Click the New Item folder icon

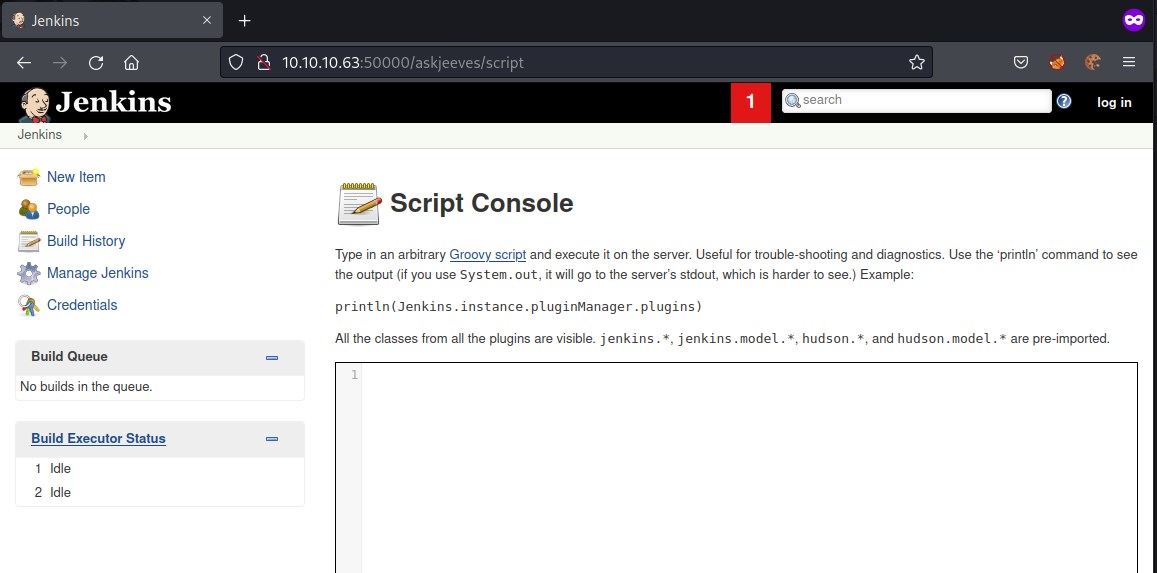coord(28,177)
